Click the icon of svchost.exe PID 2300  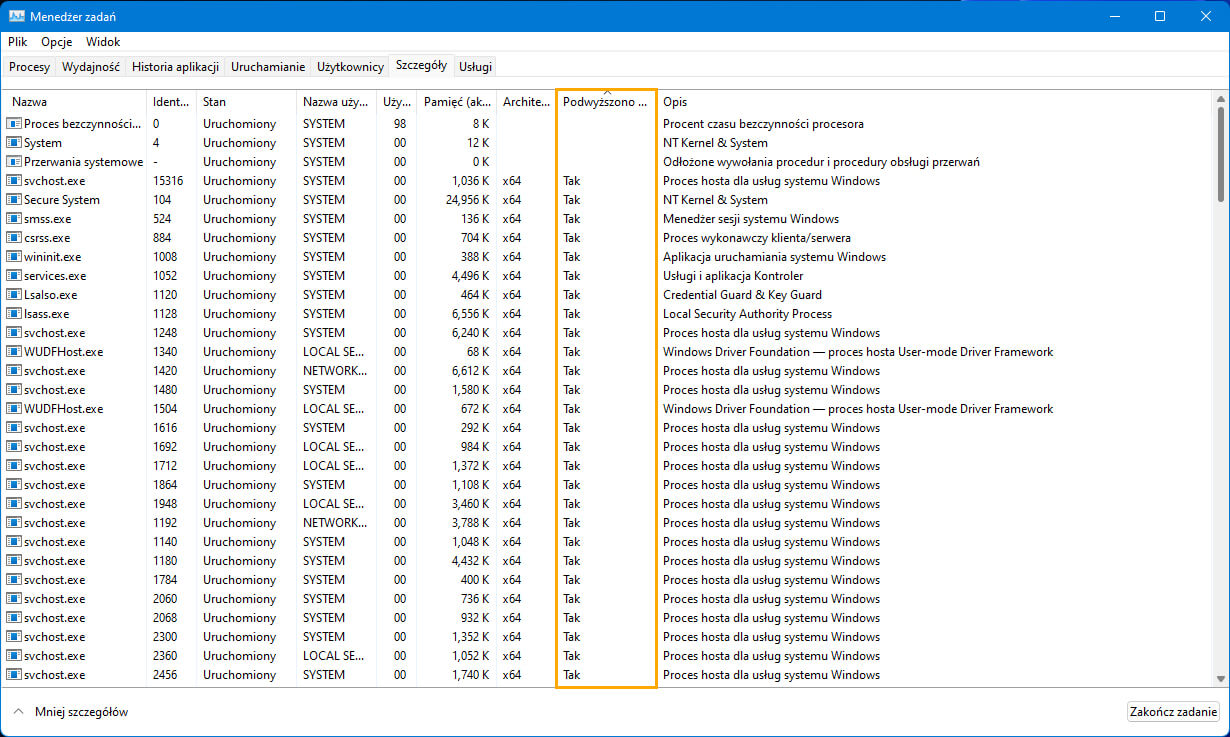(14, 637)
